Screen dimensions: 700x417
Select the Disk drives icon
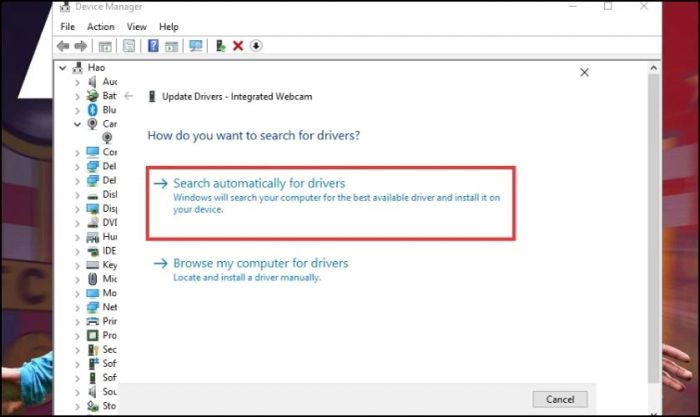[x=92, y=195]
